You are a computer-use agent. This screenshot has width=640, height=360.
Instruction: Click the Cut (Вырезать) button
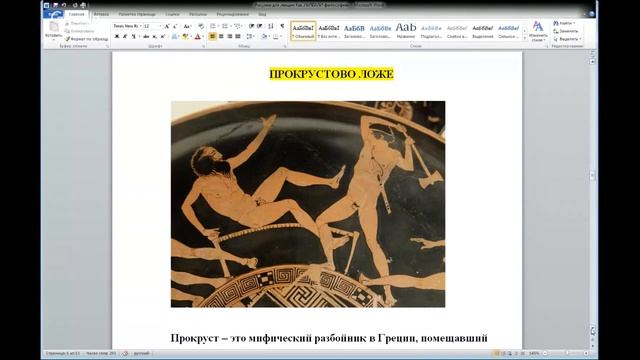(78, 24)
